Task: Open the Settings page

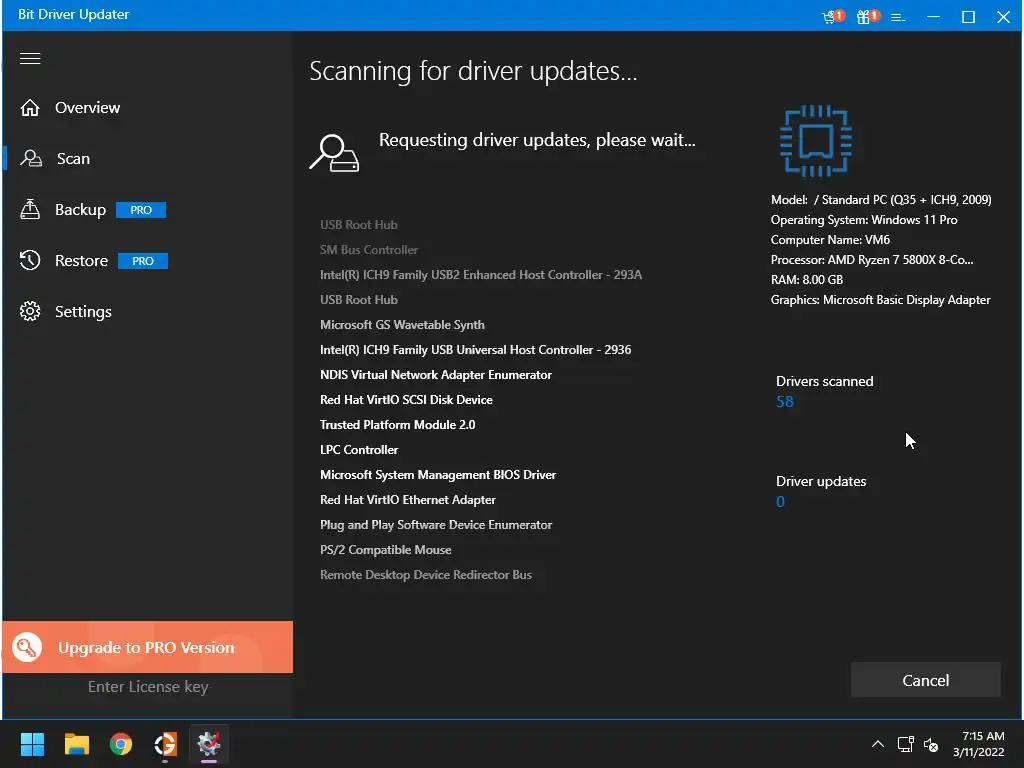Action: coord(83,312)
